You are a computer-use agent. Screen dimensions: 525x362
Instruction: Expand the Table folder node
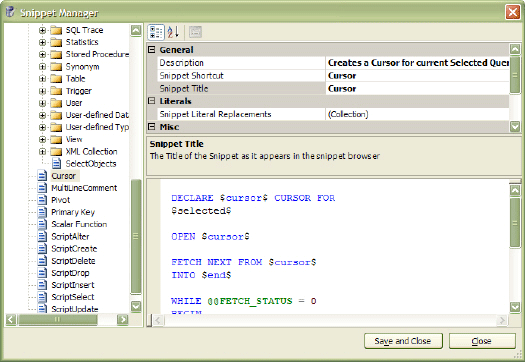42,79
